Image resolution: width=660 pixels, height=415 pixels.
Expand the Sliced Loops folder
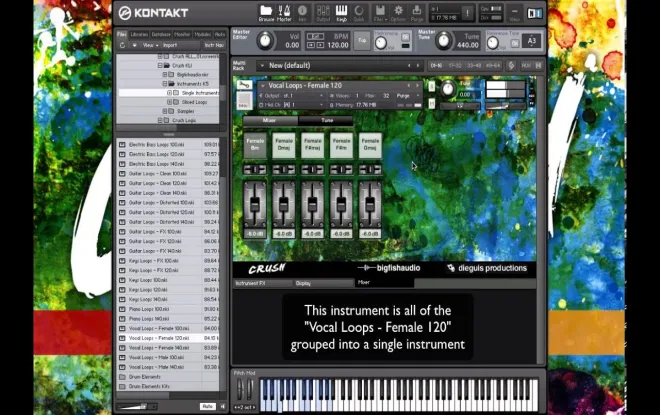click(169, 102)
